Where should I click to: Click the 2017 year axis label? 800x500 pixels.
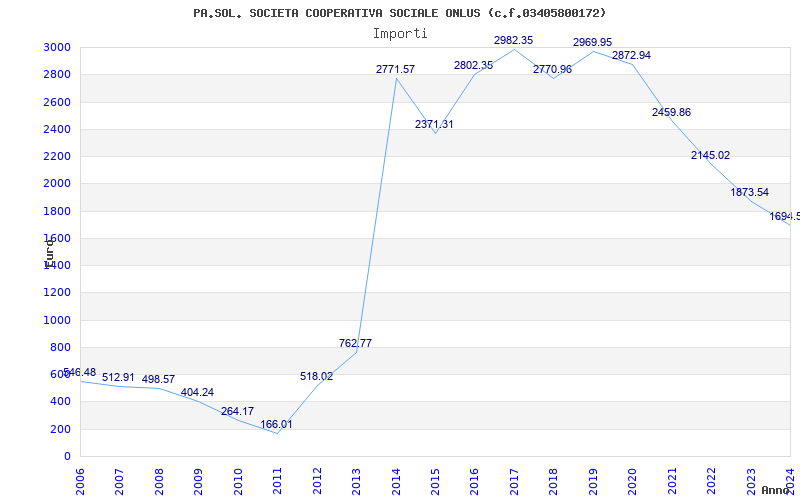[514, 481]
